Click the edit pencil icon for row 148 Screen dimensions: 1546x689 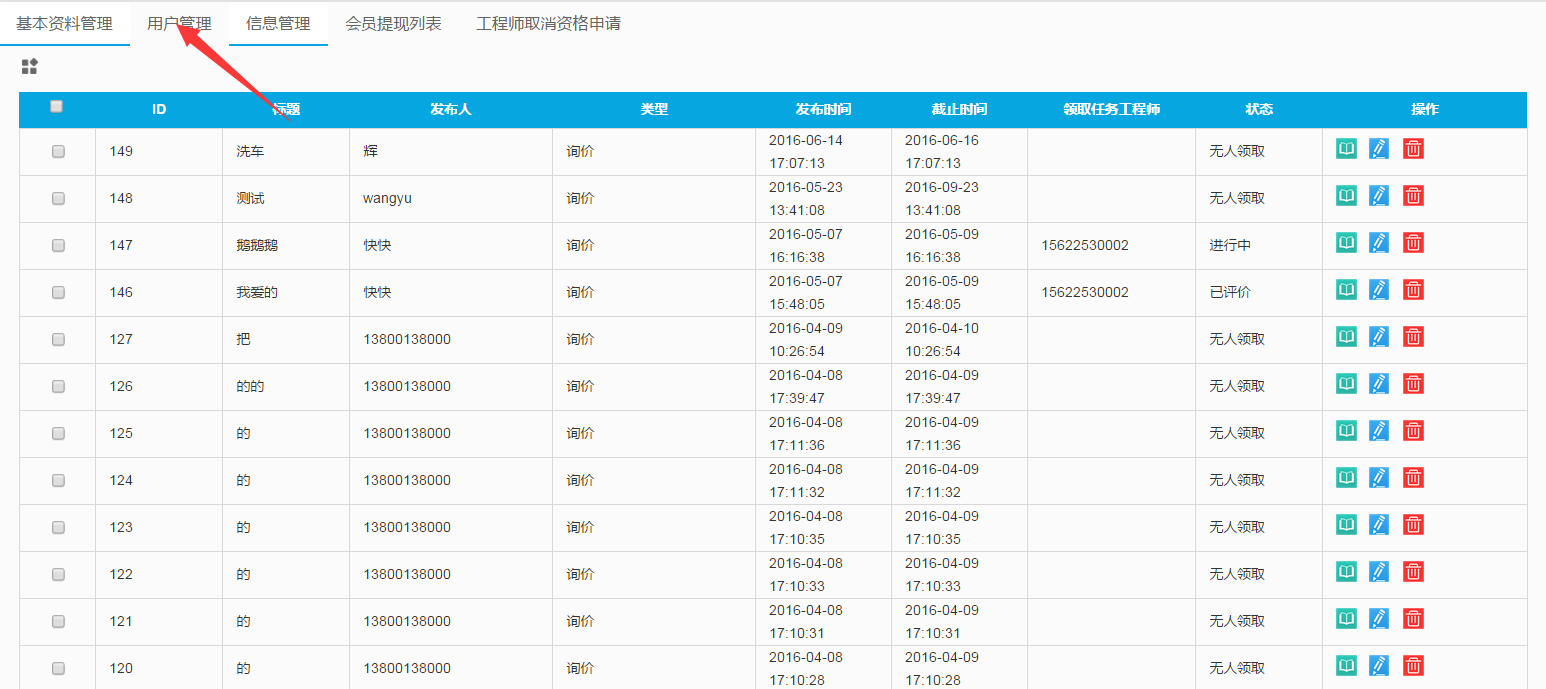click(x=1379, y=196)
